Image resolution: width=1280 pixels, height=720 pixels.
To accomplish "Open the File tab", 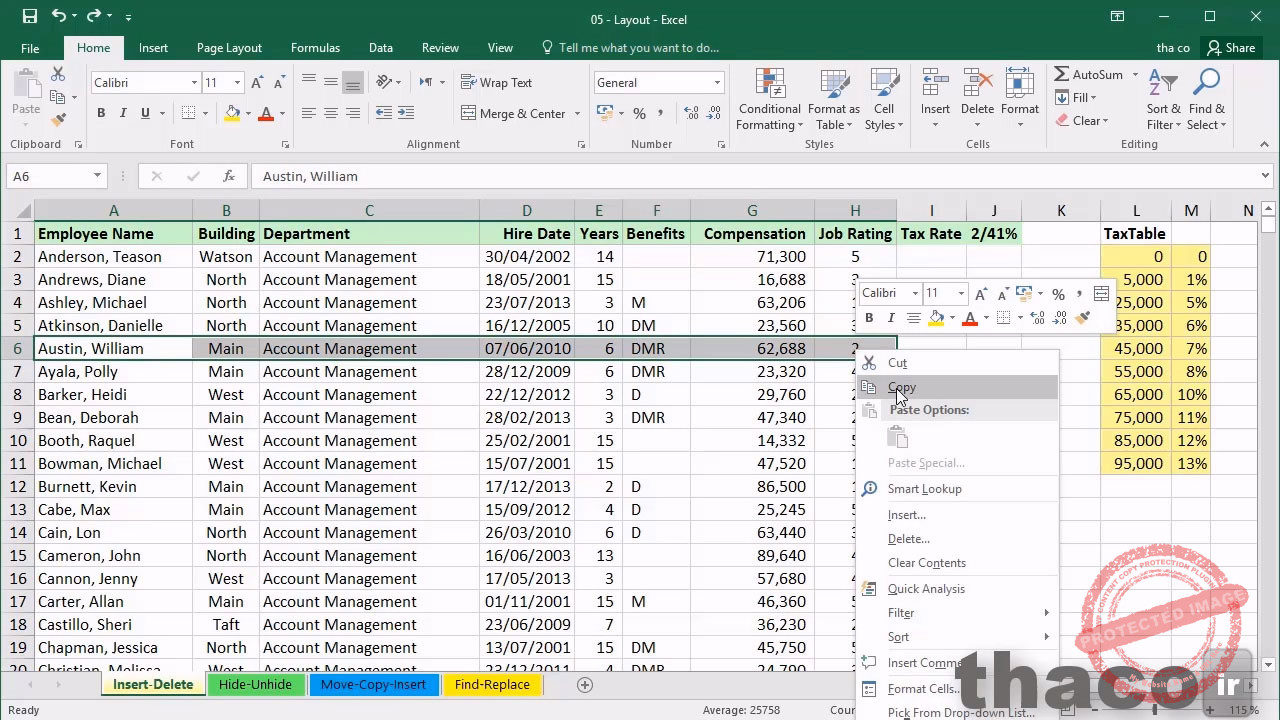I will (30, 48).
